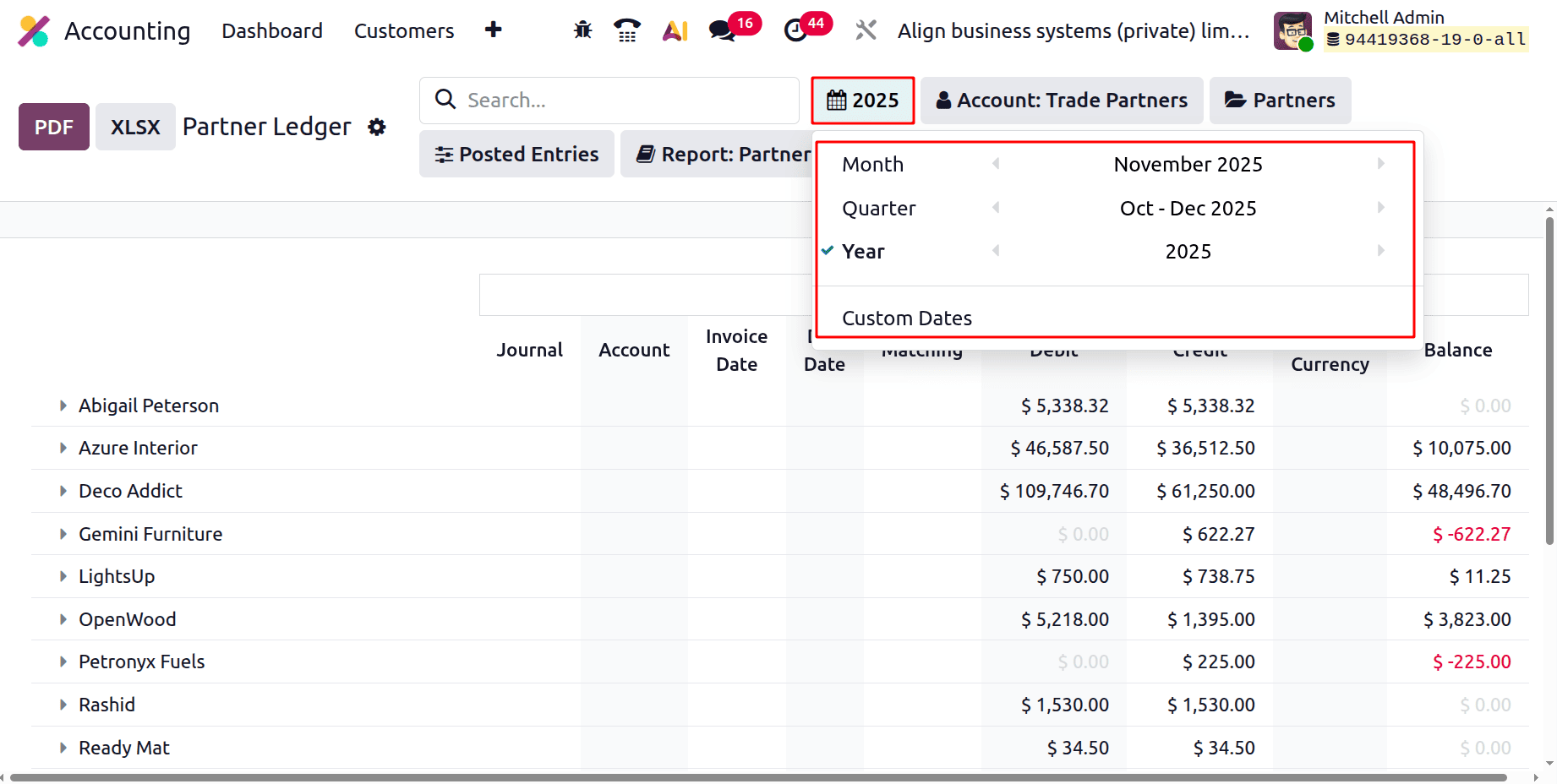
Task: Click the Invoice Date column header
Action: click(736, 350)
